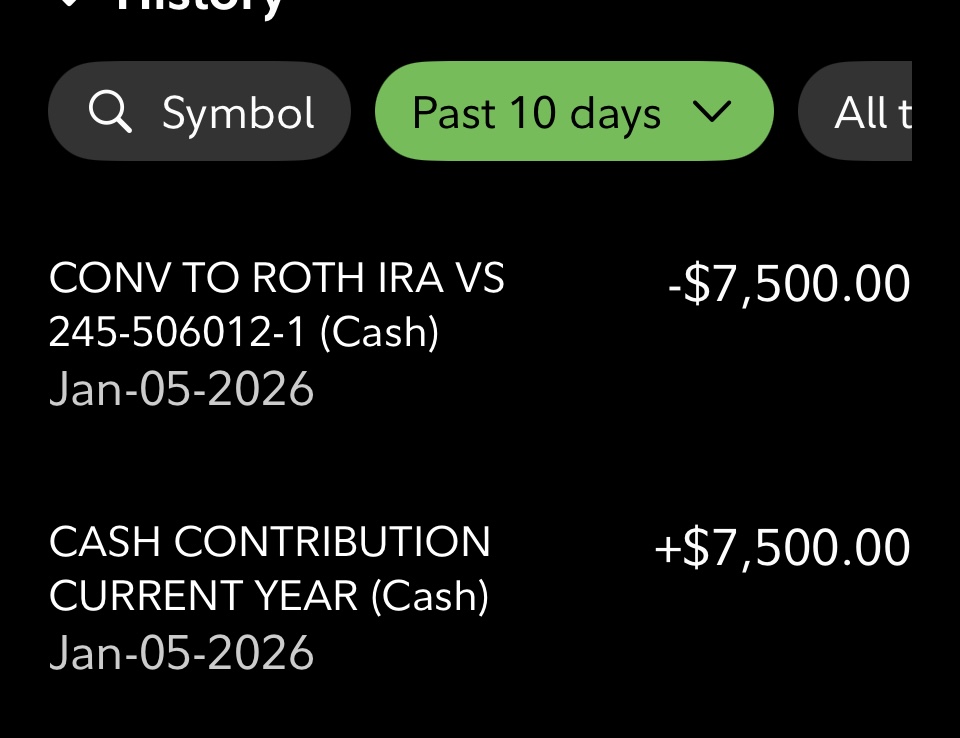Image resolution: width=960 pixels, height=738 pixels.
Task: Click the blank area between the two transactions
Action: coord(480,462)
